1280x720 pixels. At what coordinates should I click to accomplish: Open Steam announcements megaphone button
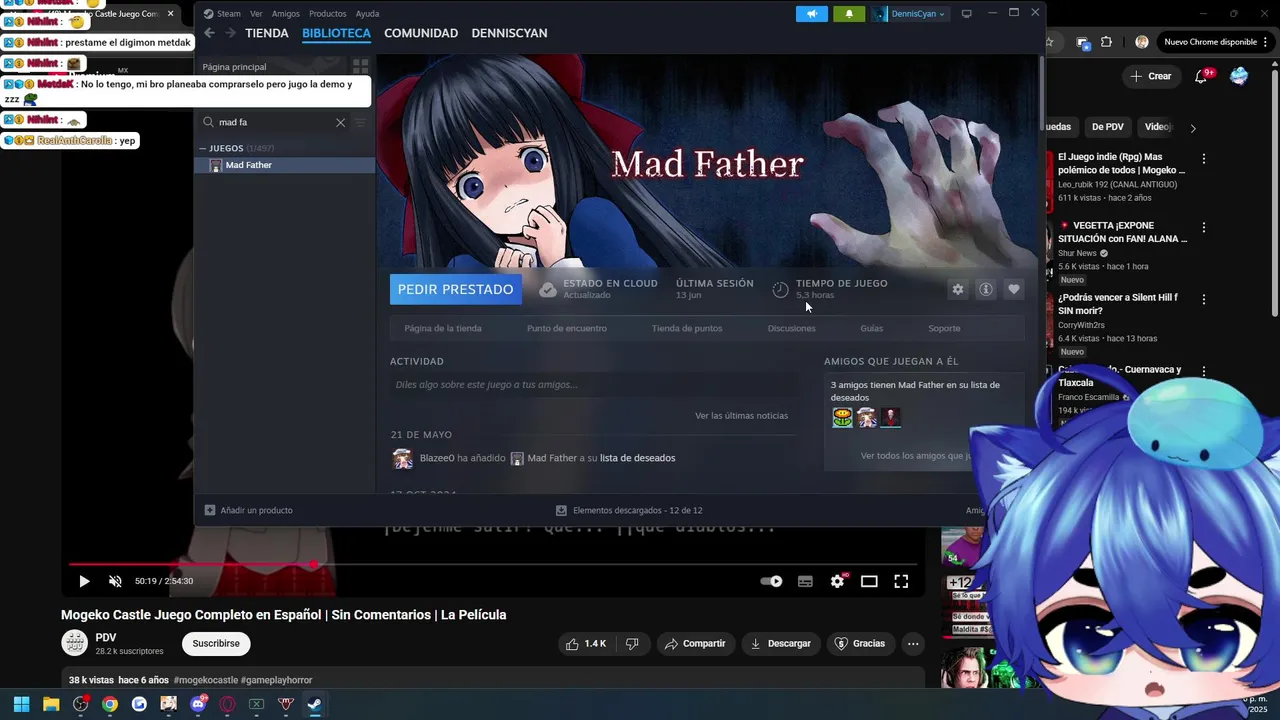click(x=812, y=14)
